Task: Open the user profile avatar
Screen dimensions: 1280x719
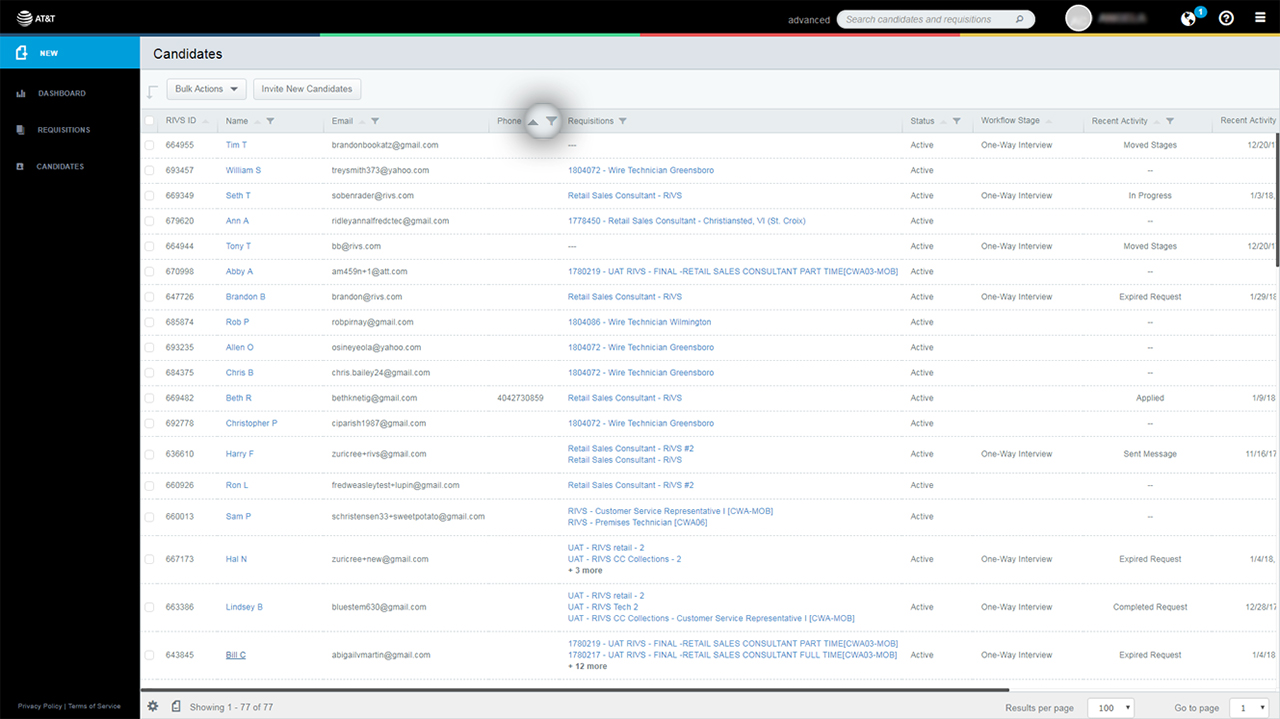Action: (x=1078, y=18)
